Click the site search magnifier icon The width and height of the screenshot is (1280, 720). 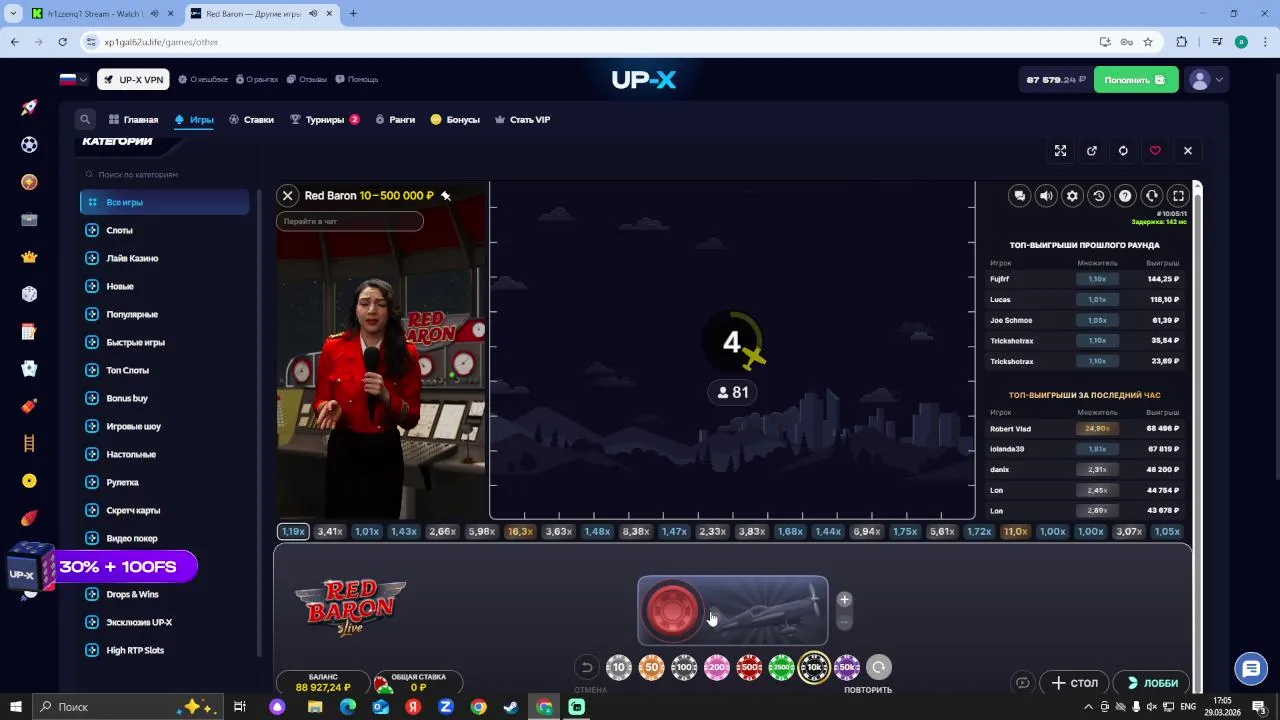(x=85, y=119)
